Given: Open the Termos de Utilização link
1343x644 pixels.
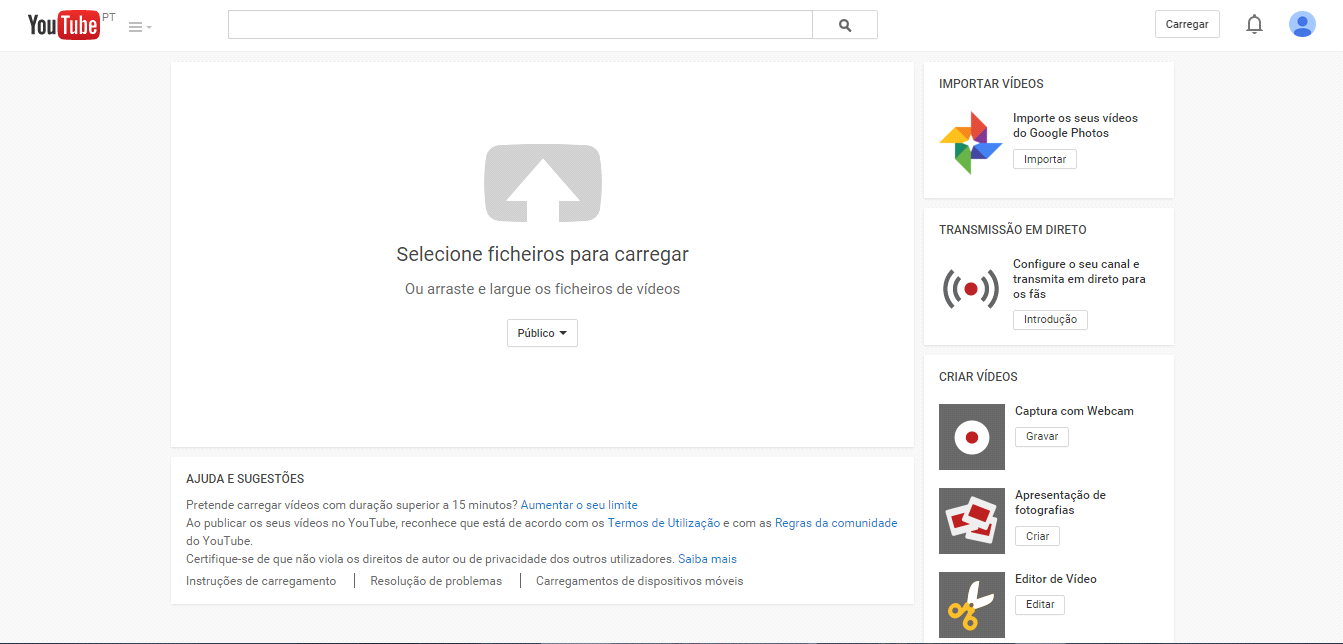Looking at the screenshot, I should pyautogui.click(x=664, y=523).
